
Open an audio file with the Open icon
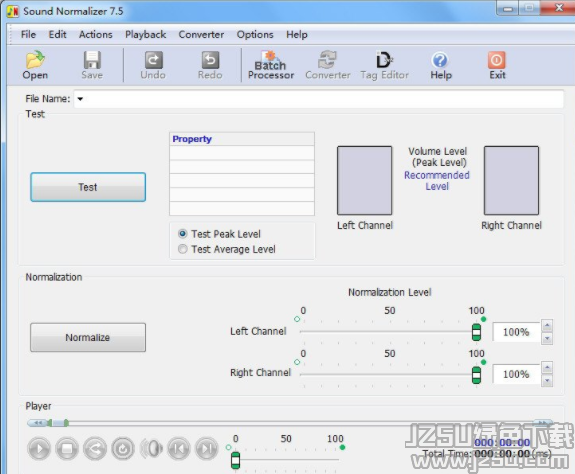(35, 65)
